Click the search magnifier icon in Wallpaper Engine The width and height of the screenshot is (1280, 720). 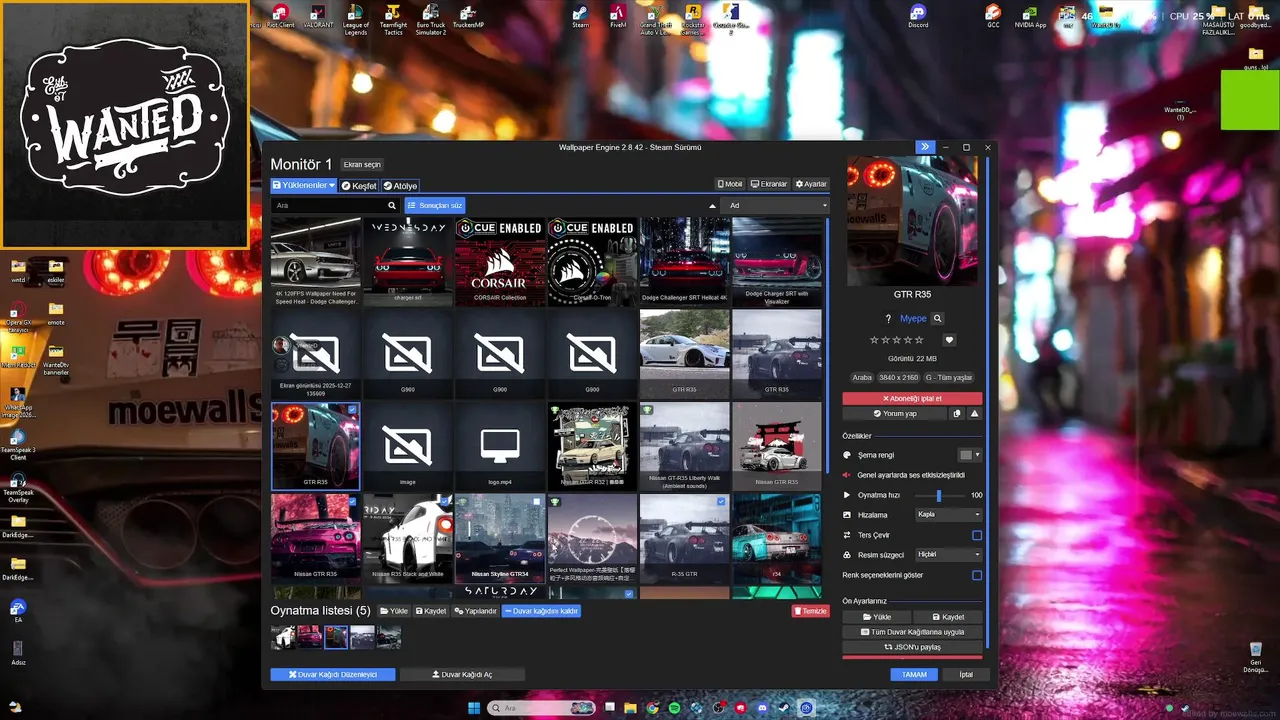tap(392, 205)
